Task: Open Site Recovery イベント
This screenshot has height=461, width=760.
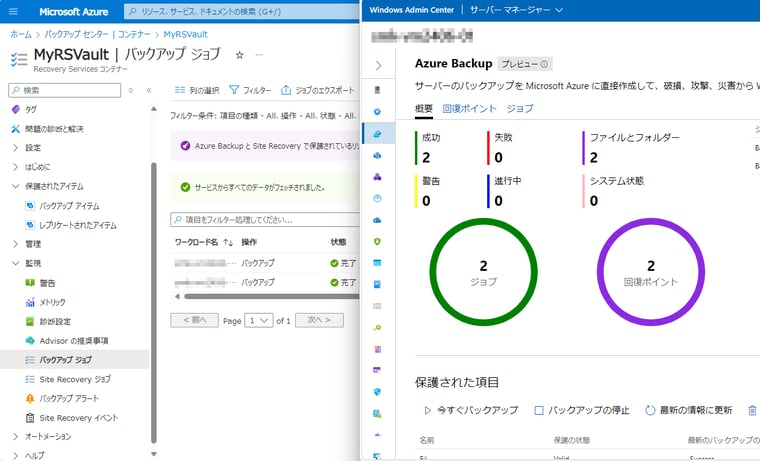Action: (79, 418)
